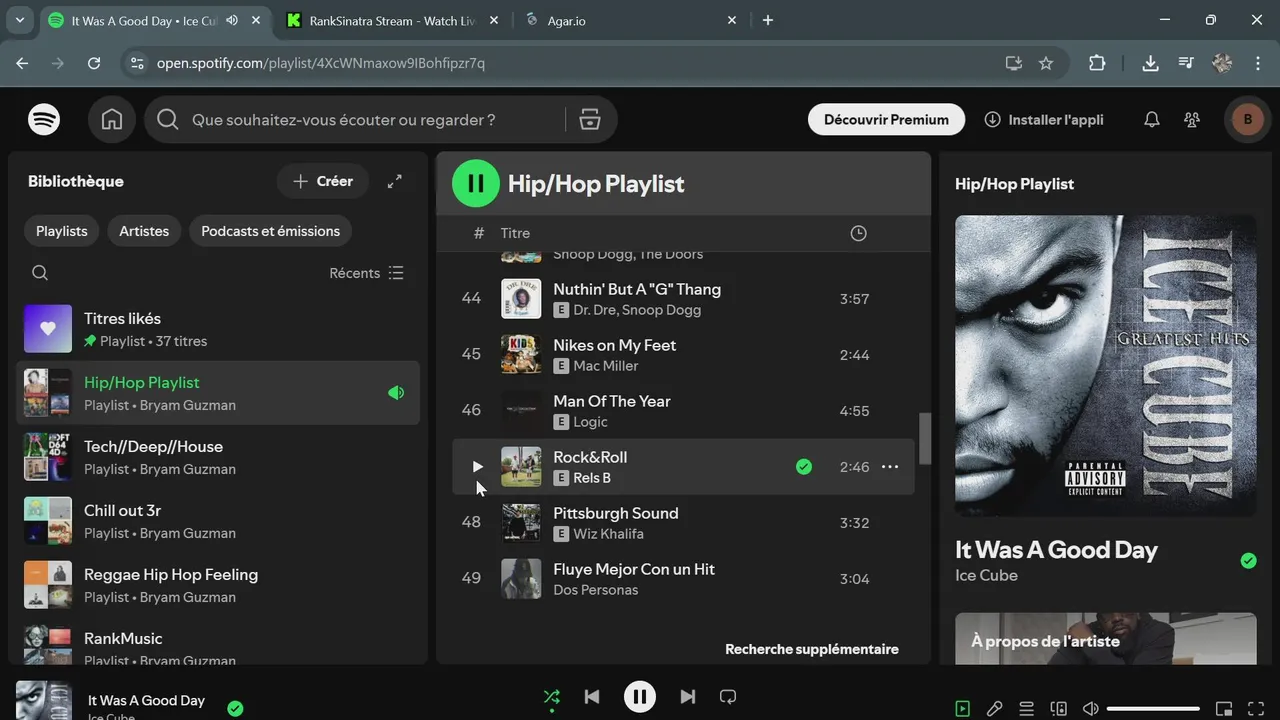Open Chrome extensions puzzle icon
Screen dimensions: 1280x720
pos(1097,63)
